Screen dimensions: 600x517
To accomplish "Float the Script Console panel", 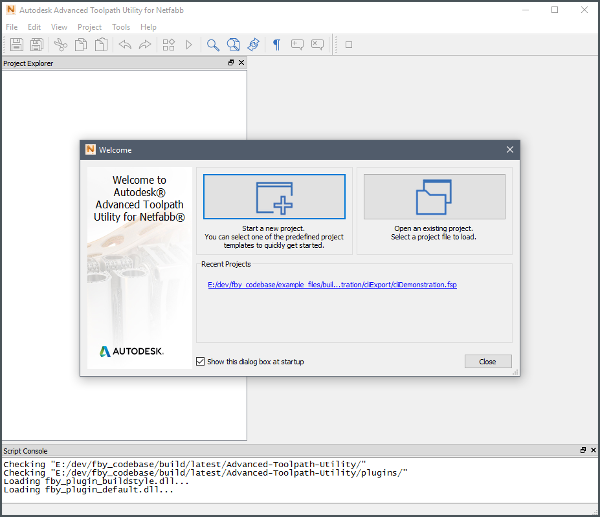I will [x=583, y=450].
